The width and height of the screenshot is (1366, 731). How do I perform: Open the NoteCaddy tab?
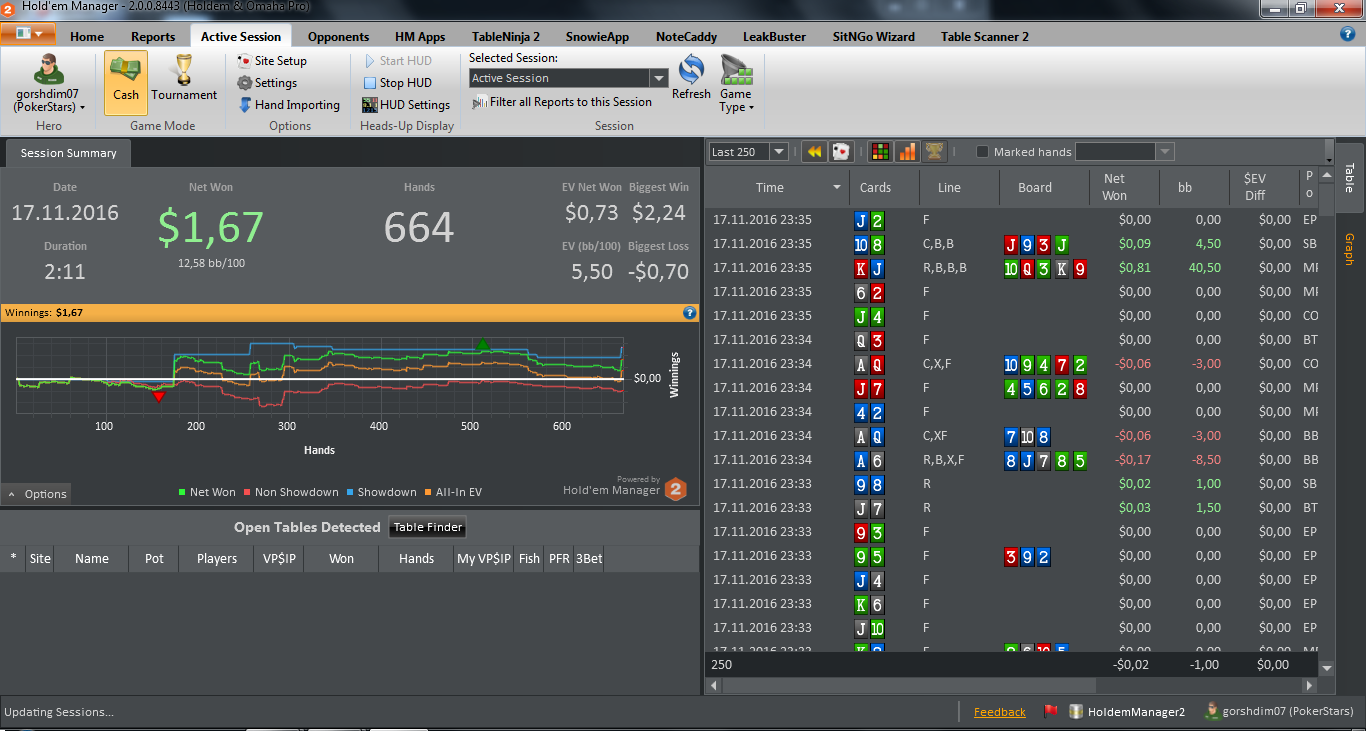pyautogui.click(x=686, y=37)
